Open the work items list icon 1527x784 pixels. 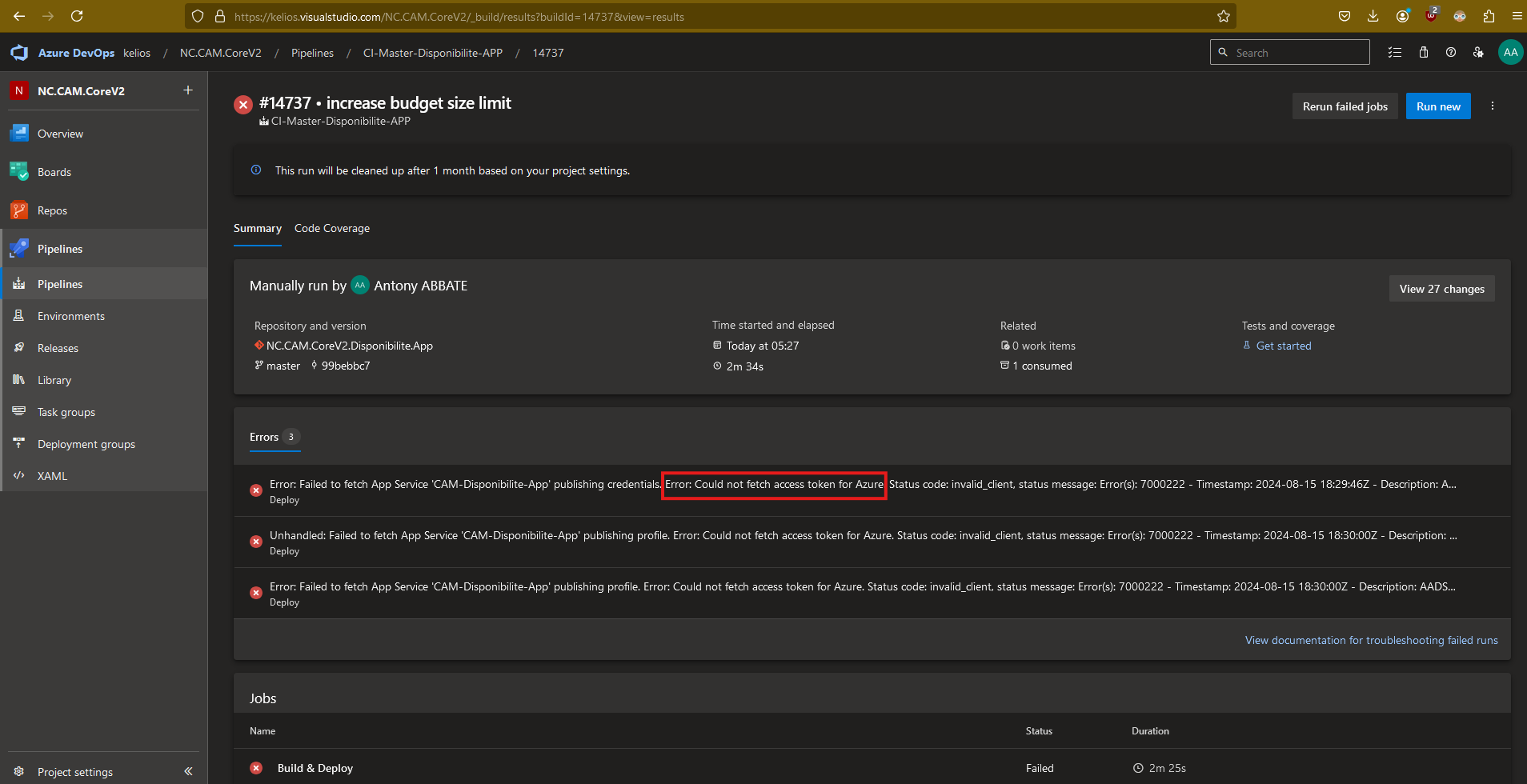[1395, 53]
